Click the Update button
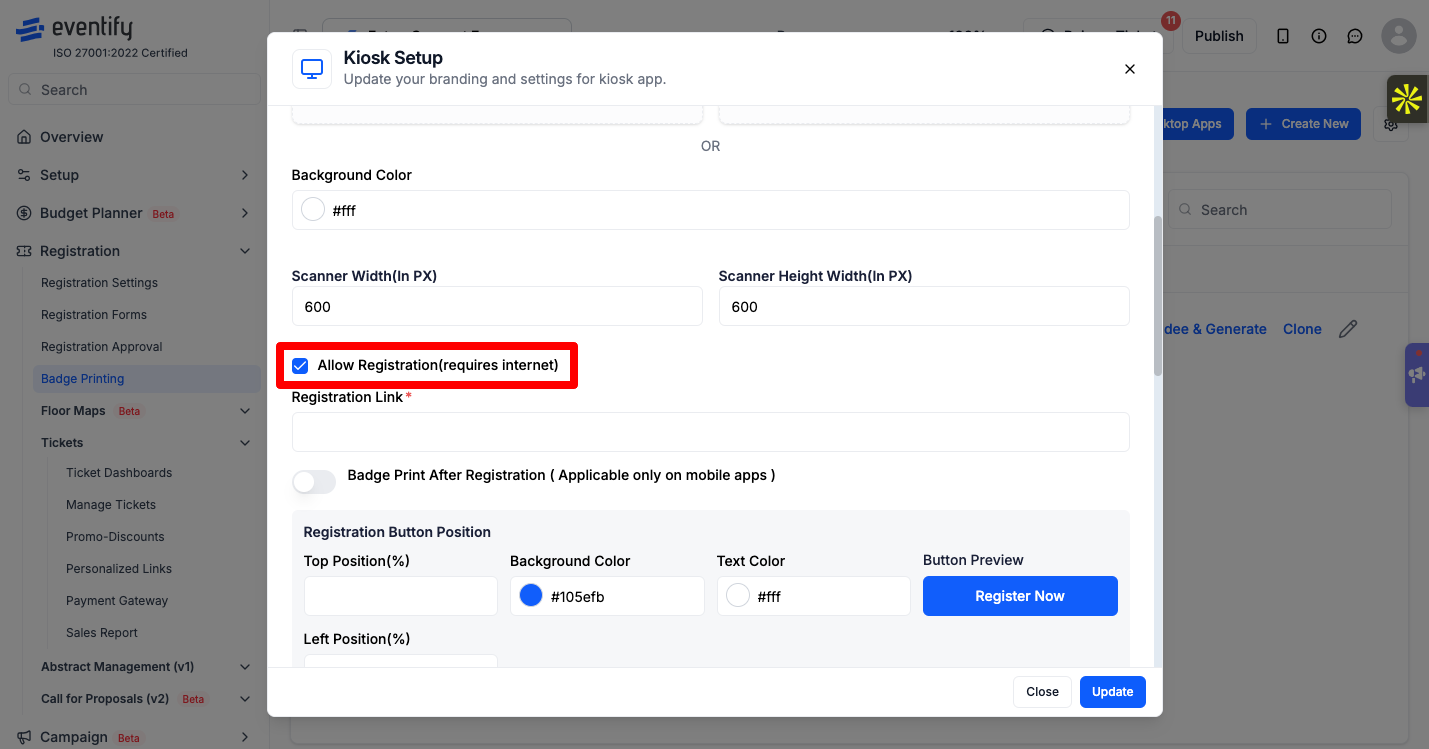The height and width of the screenshot is (749, 1429). pyautogui.click(x=1113, y=692)
